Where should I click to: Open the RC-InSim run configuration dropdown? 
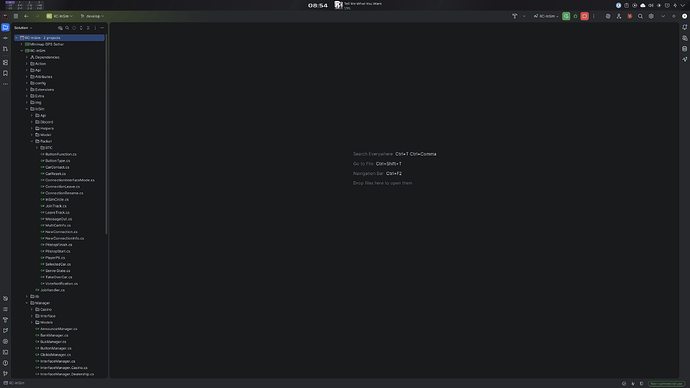546,16
